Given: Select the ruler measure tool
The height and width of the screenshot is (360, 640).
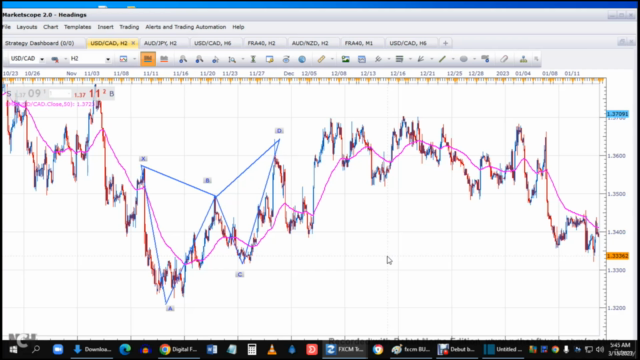Looking at the screenshot, I should pyautogui.click(x=321, y=59).
